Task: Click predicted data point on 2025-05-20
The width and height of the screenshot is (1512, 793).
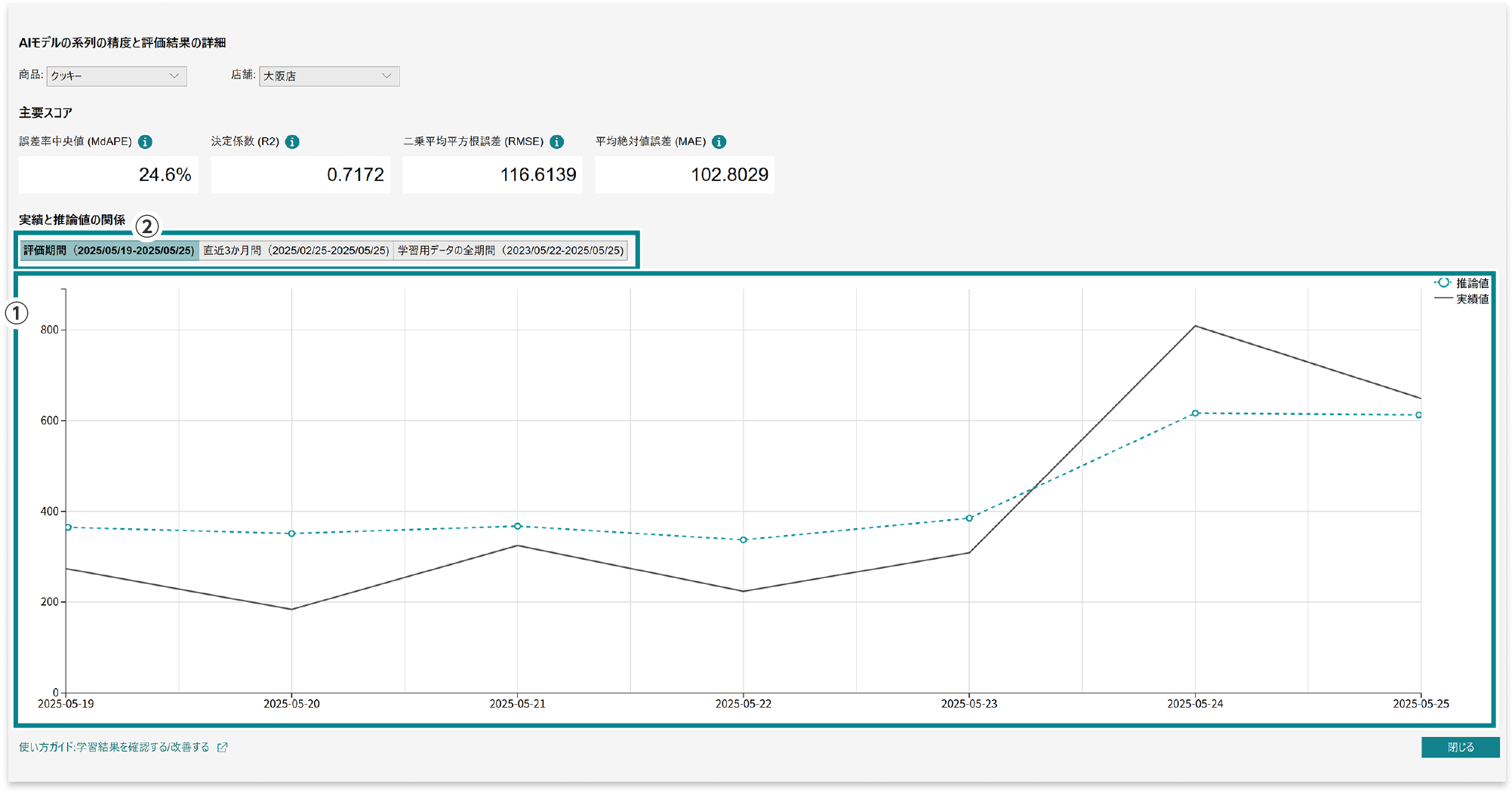Action: pos(292,533)
